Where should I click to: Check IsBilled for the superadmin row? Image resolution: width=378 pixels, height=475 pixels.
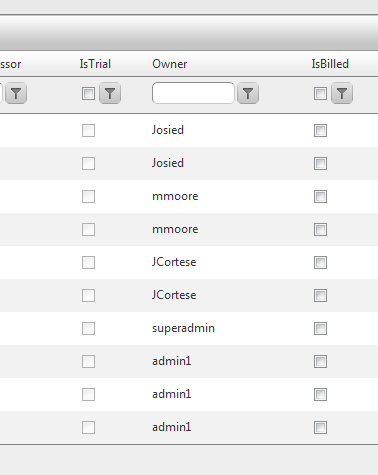[320, 328]
